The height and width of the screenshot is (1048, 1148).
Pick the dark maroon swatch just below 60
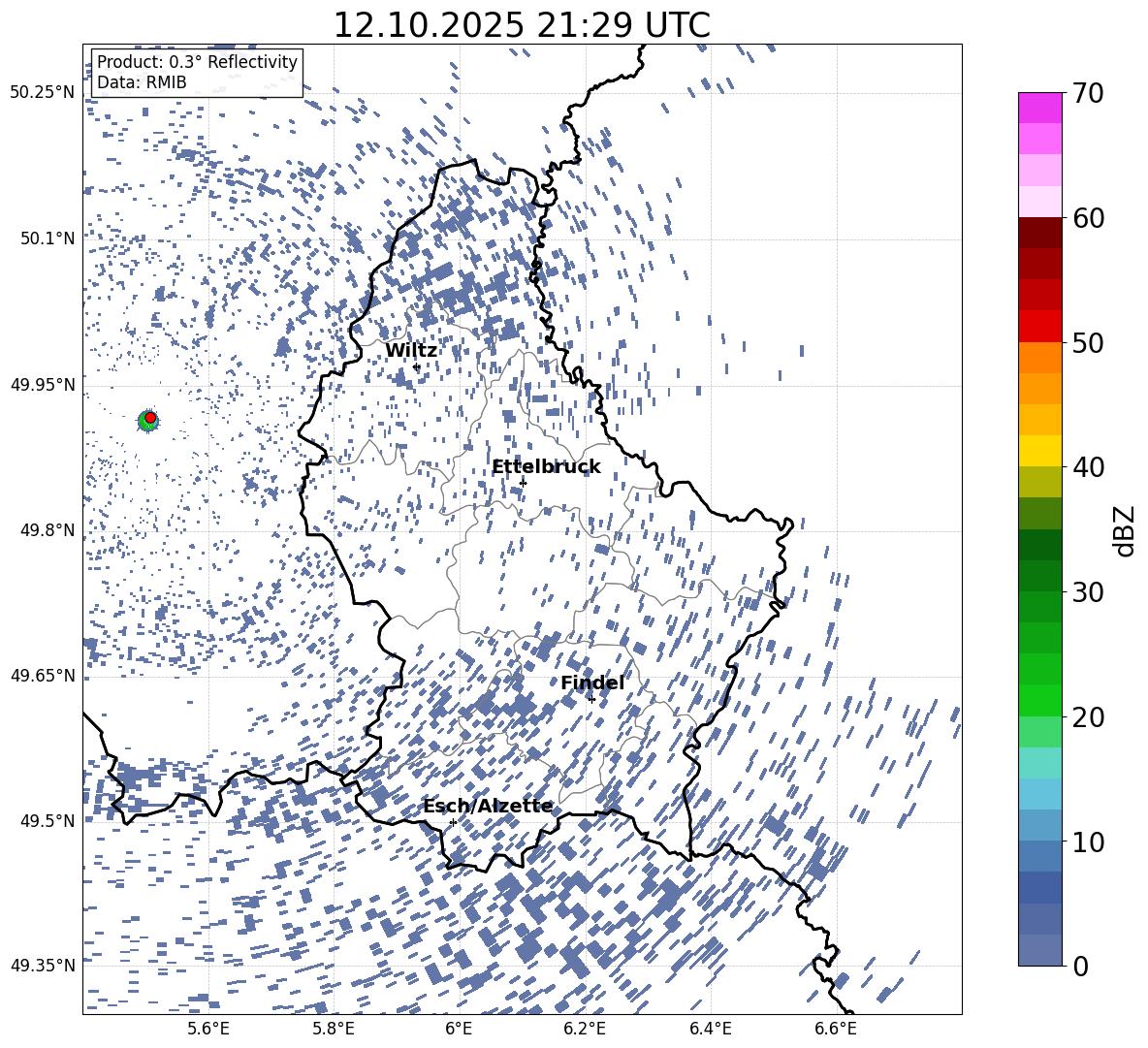(1040, 233)
